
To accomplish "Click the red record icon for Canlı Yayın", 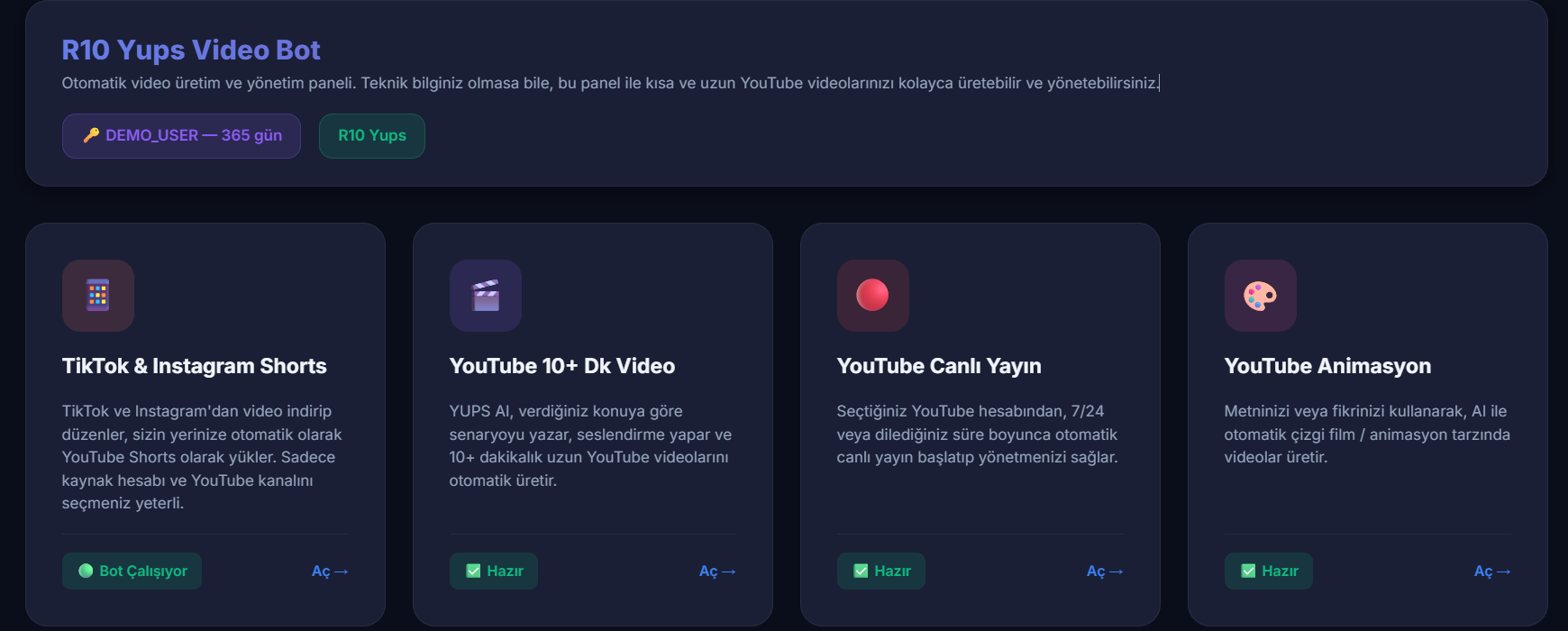I will (x=872, y=296).
